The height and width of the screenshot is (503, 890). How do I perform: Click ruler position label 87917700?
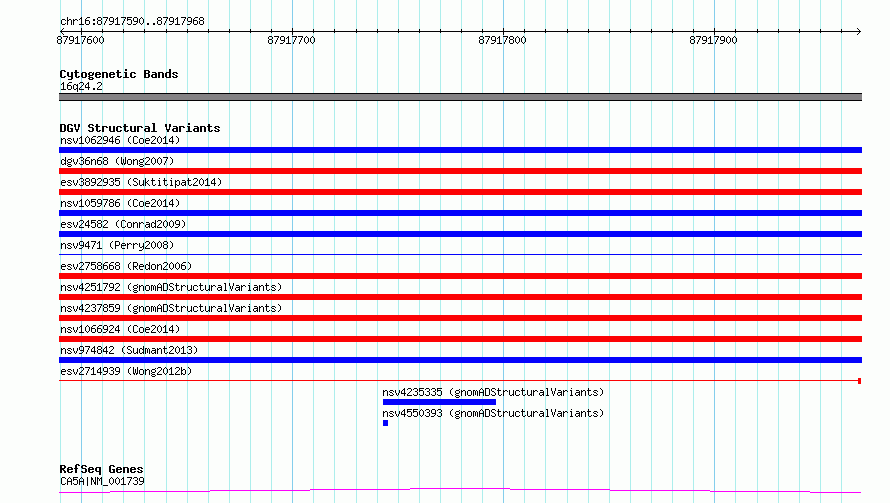coord(291,40)
